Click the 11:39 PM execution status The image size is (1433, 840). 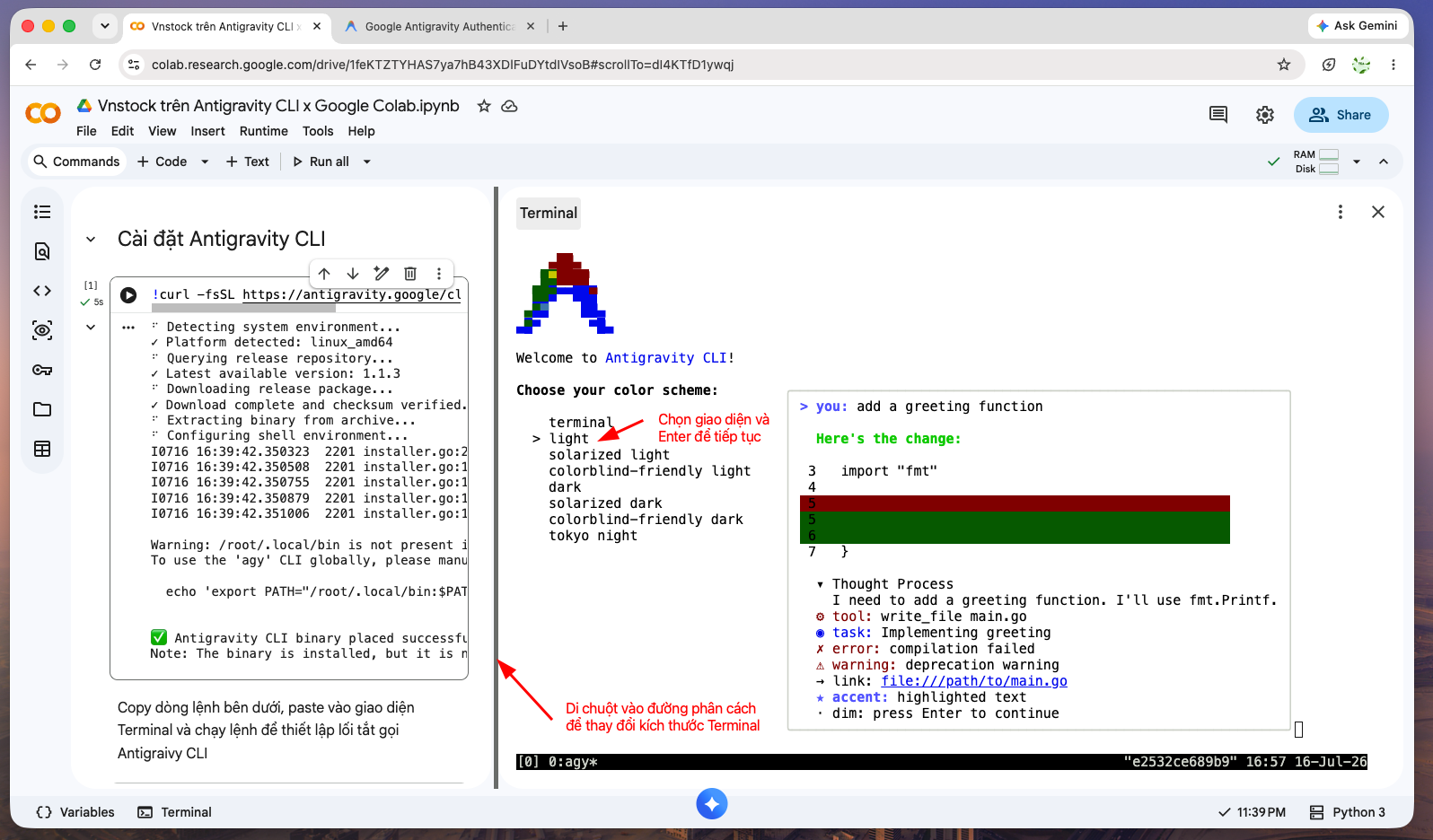1252,812
